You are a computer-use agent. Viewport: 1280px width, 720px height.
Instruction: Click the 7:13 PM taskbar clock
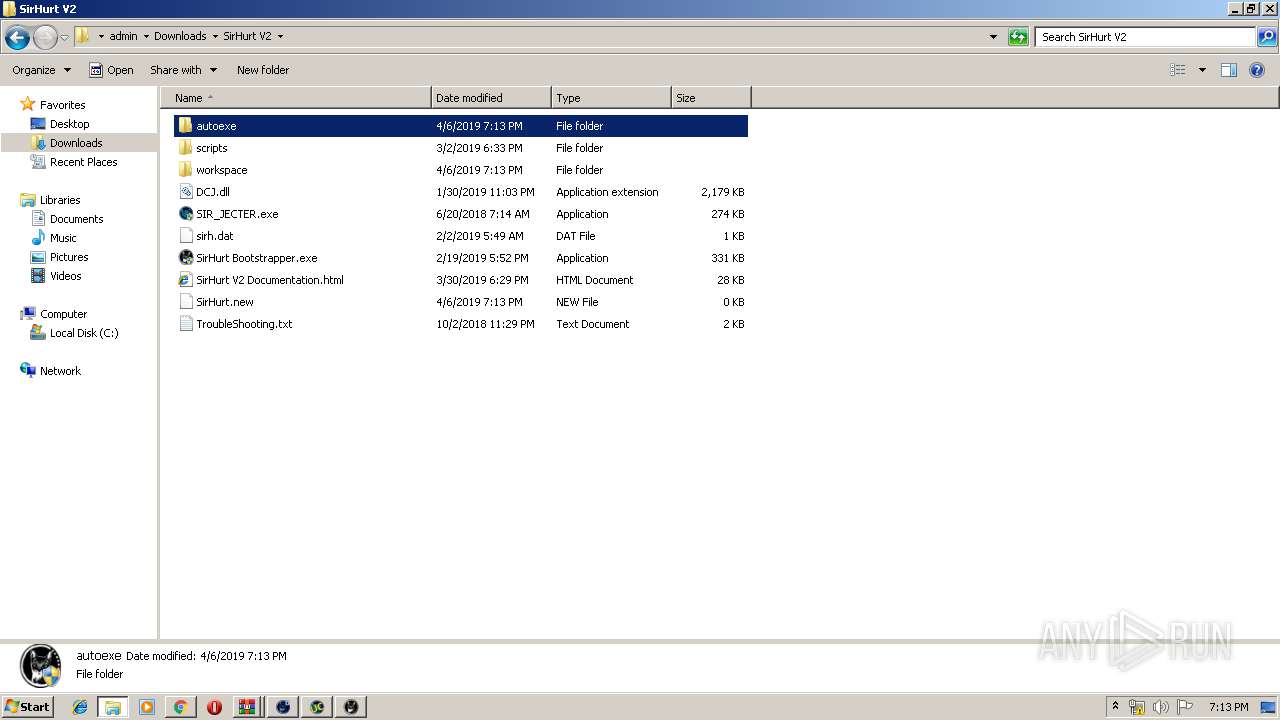click(x=1228, y=707)
